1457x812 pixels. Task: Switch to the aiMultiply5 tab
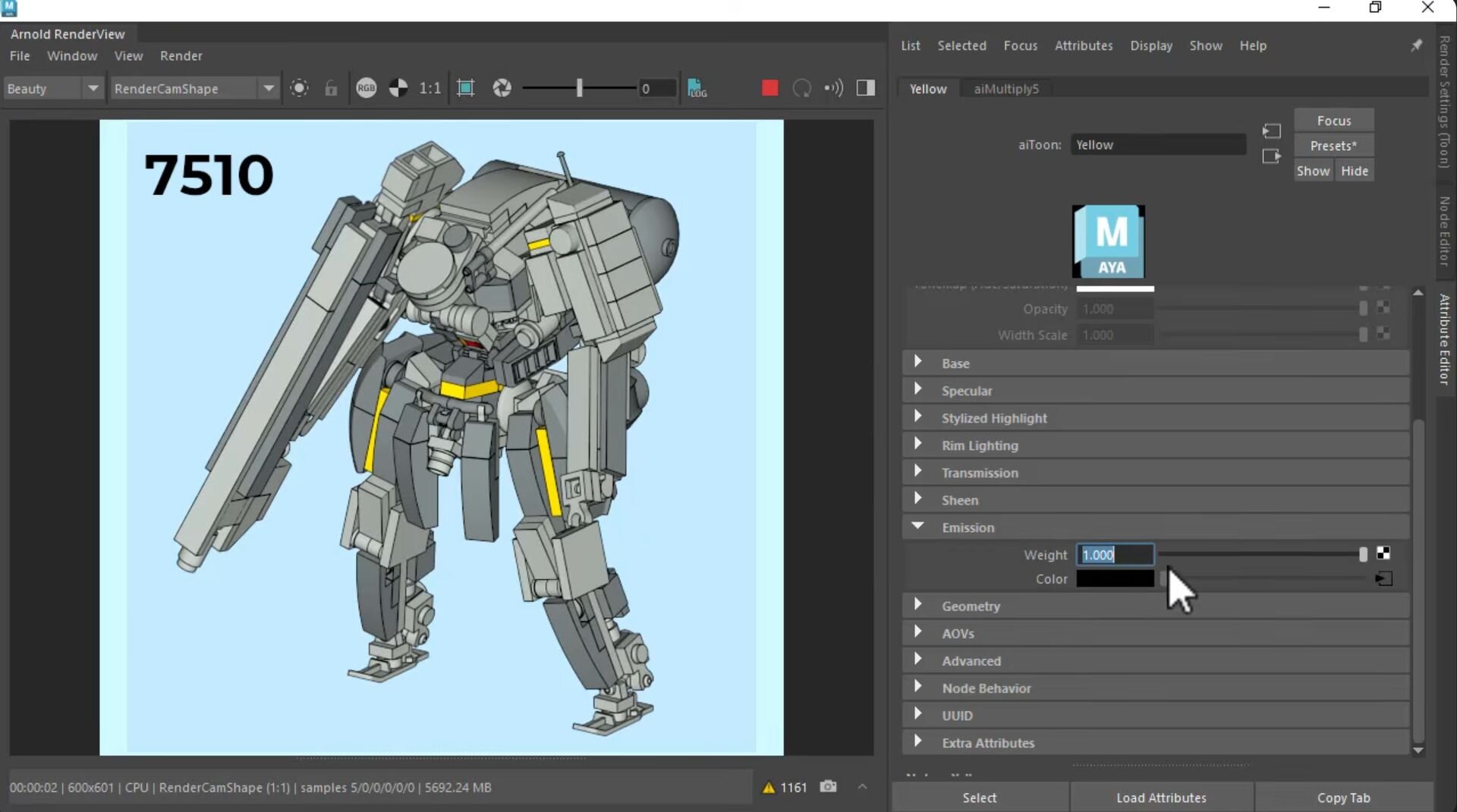(x=1005, y=89)
